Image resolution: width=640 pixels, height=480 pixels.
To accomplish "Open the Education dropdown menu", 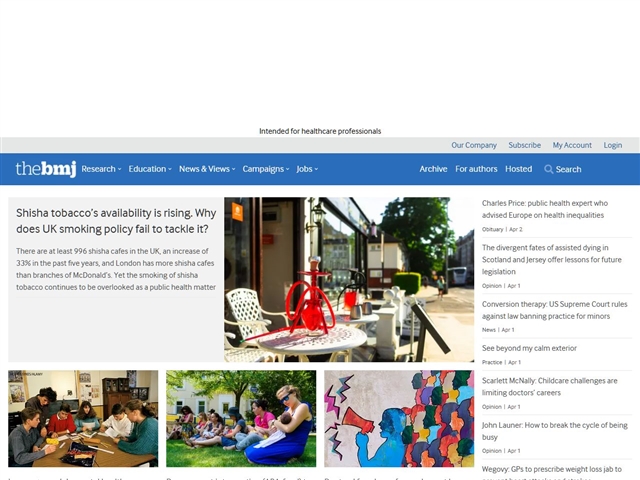I will tap(150, 169).
